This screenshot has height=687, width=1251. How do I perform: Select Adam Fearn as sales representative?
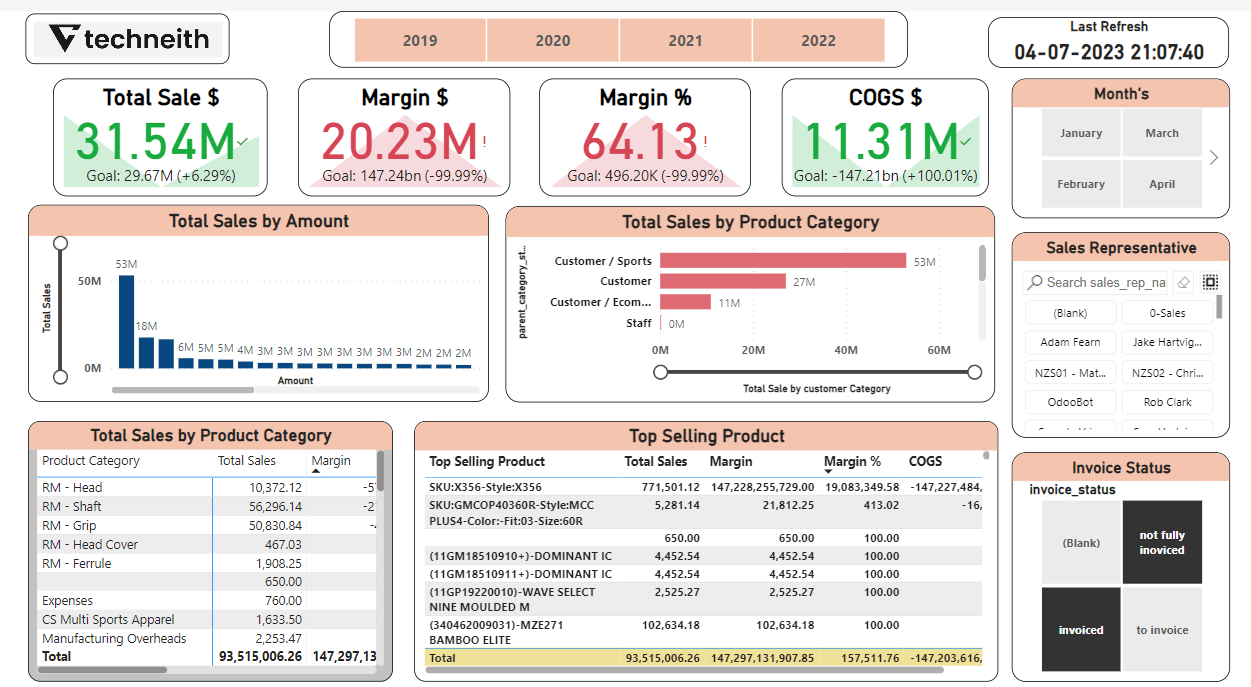click(1070, 342)
